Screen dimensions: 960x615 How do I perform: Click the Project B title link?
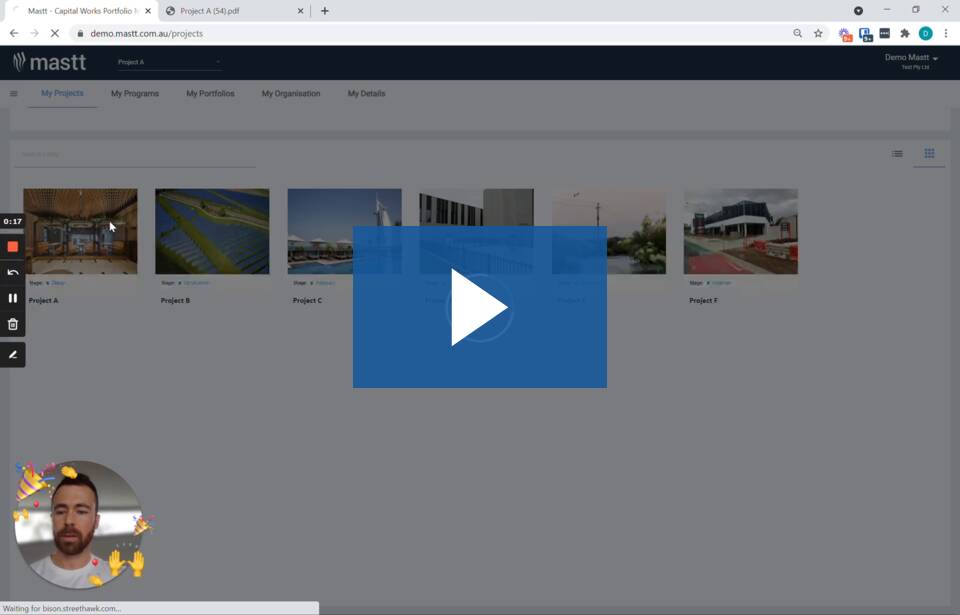(175, 301)
